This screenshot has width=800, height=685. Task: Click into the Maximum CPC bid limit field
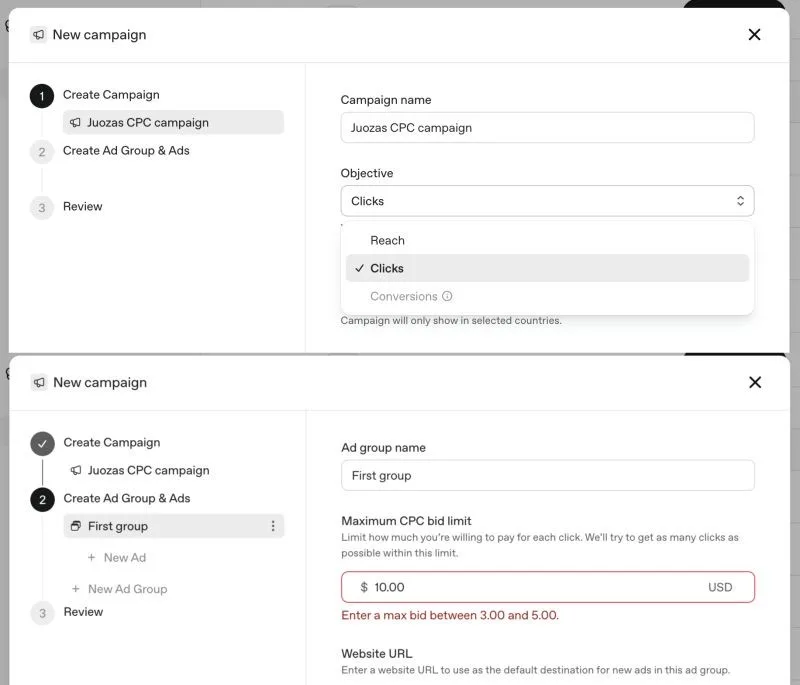pyautogui.click(x=548, y=587)
